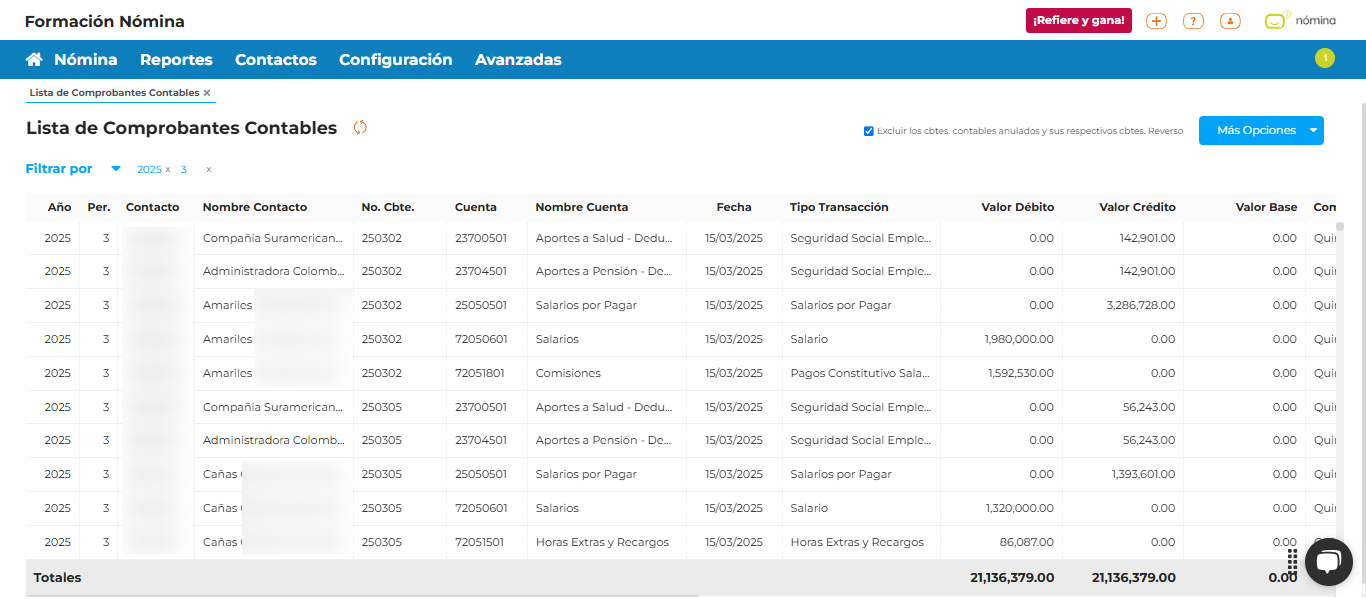Uncheck Excluir cbtes. contables anulados checkbox
Screen dimensions: 1366x599
[868, 131]
